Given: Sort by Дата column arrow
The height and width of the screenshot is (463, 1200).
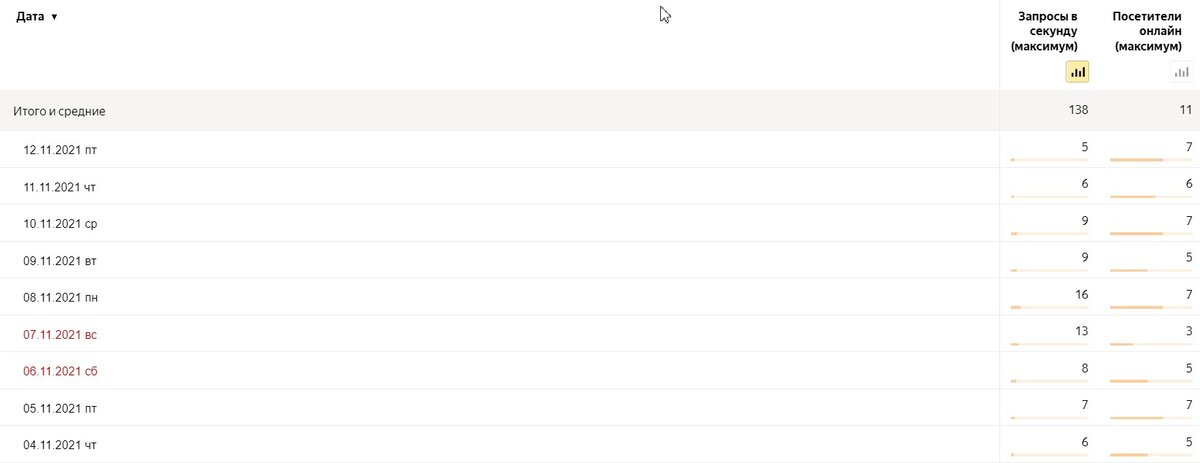Looking at the screenshot, I should [54, 17].
